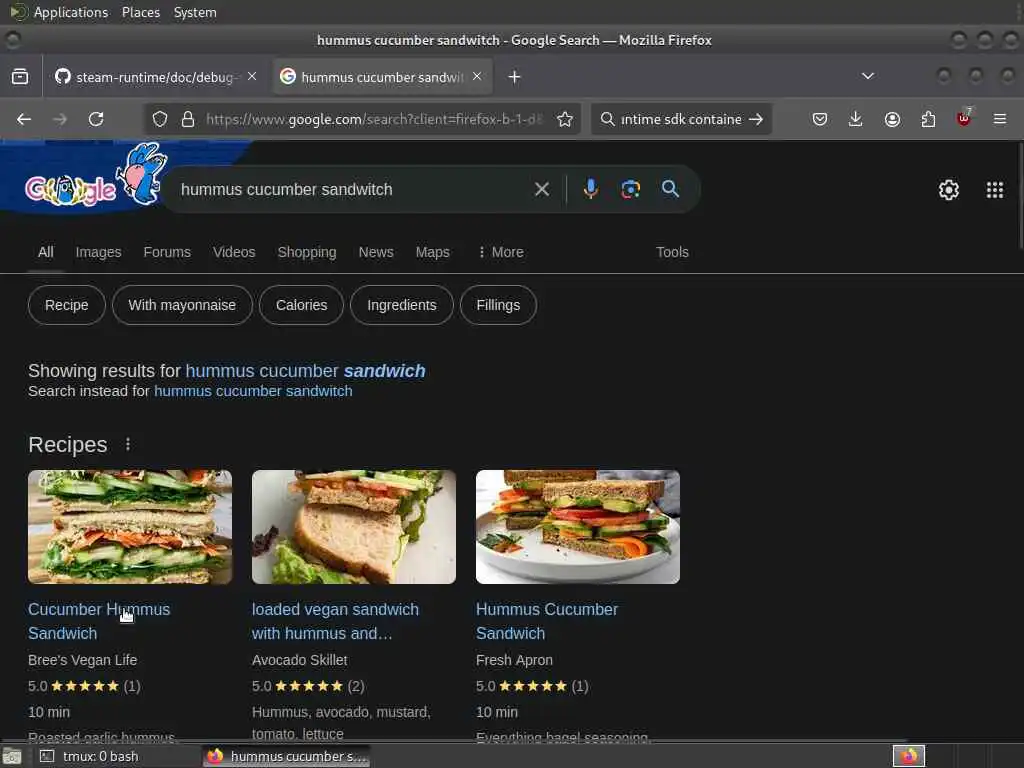Close the steam-runtime GitHub tab
Screen dimensions: 1024x768
[252, 76]
